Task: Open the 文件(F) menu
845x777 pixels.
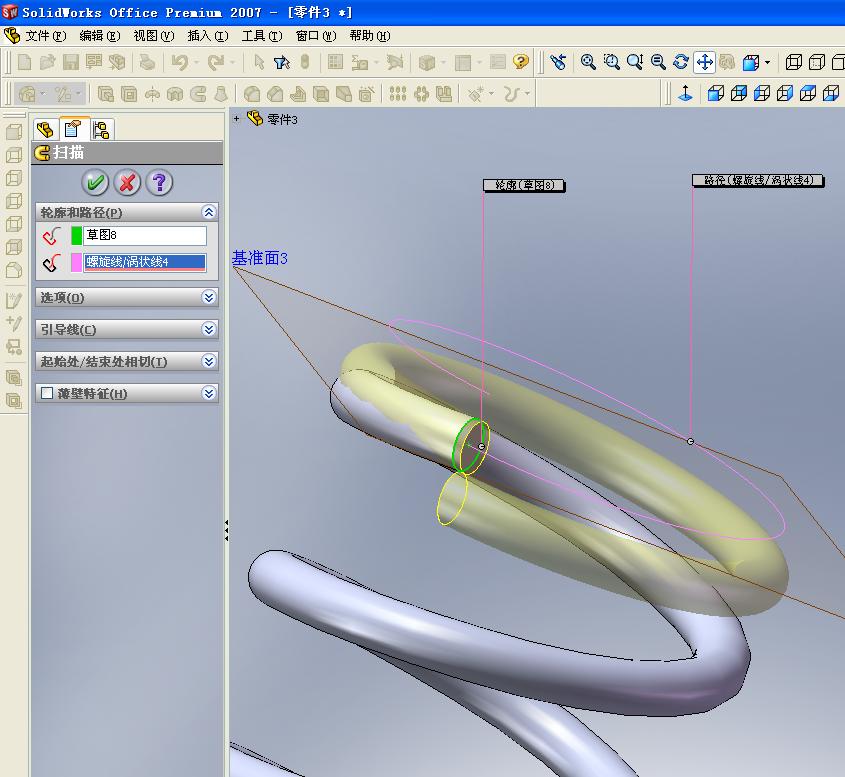Action: coord(46,36)
